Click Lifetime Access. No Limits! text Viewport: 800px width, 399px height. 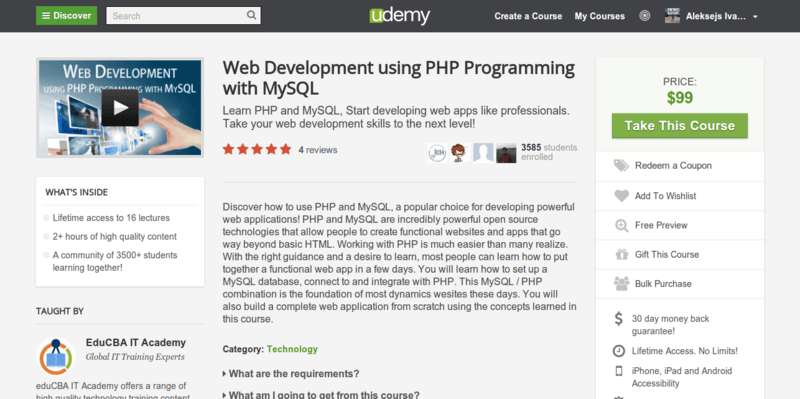pyautogui.click(x=685, y=351)
